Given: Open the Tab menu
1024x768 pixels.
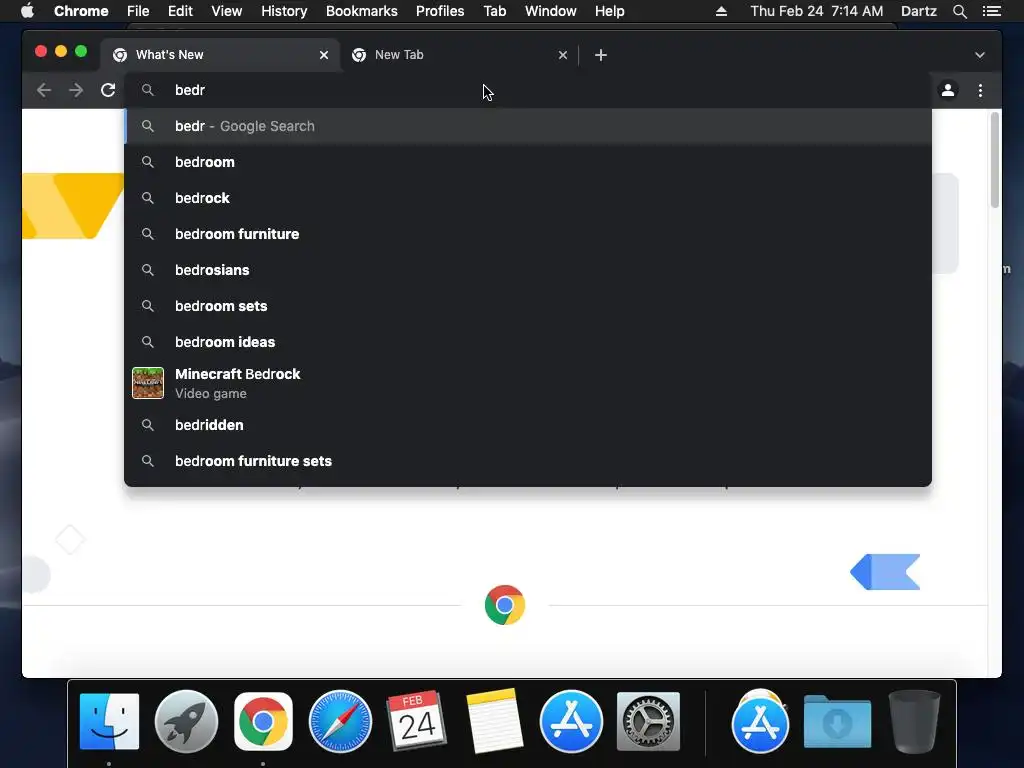Looking at the screenshot, I should click(495, 11).
